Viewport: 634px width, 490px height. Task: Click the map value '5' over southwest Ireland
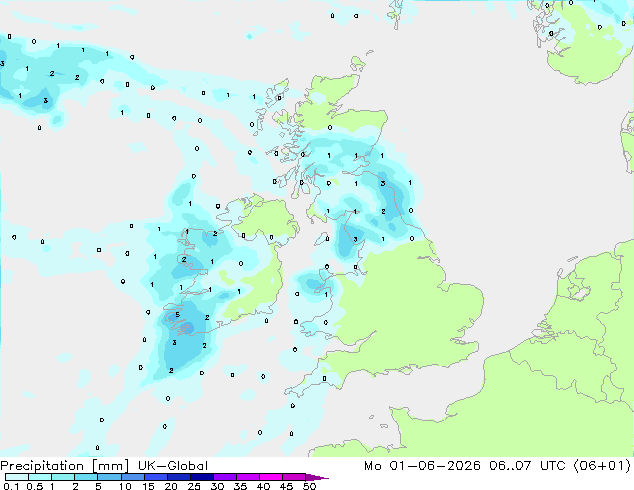click(x=178, y=315)
